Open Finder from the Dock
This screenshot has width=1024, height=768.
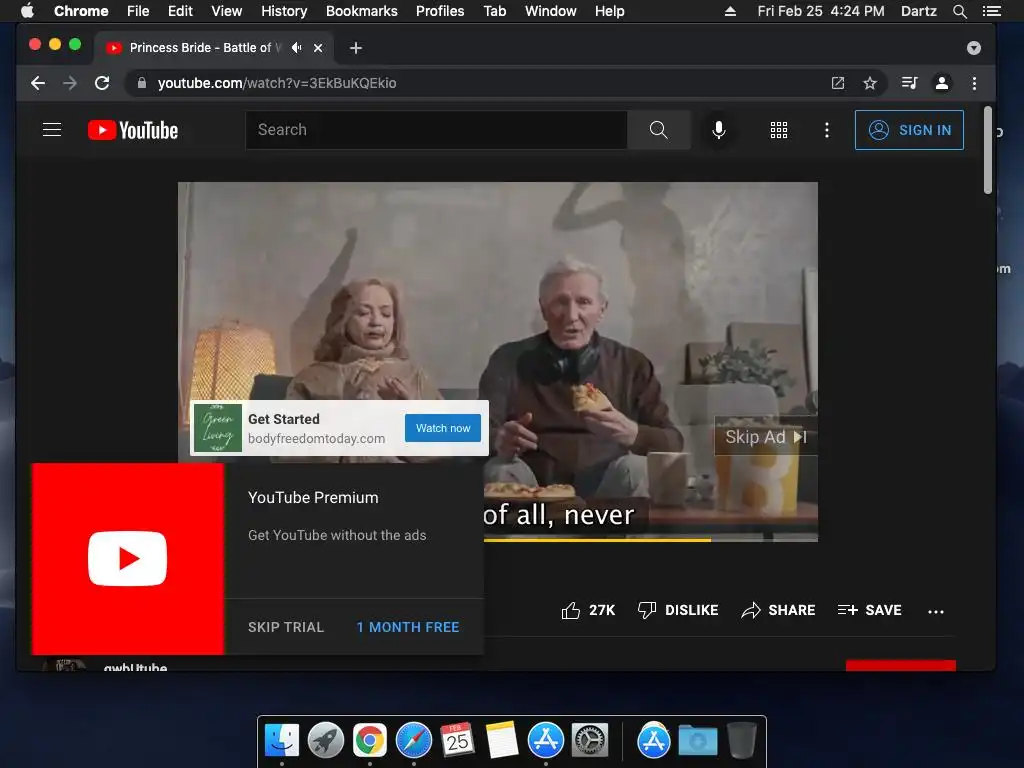click(x=282, y=741)
